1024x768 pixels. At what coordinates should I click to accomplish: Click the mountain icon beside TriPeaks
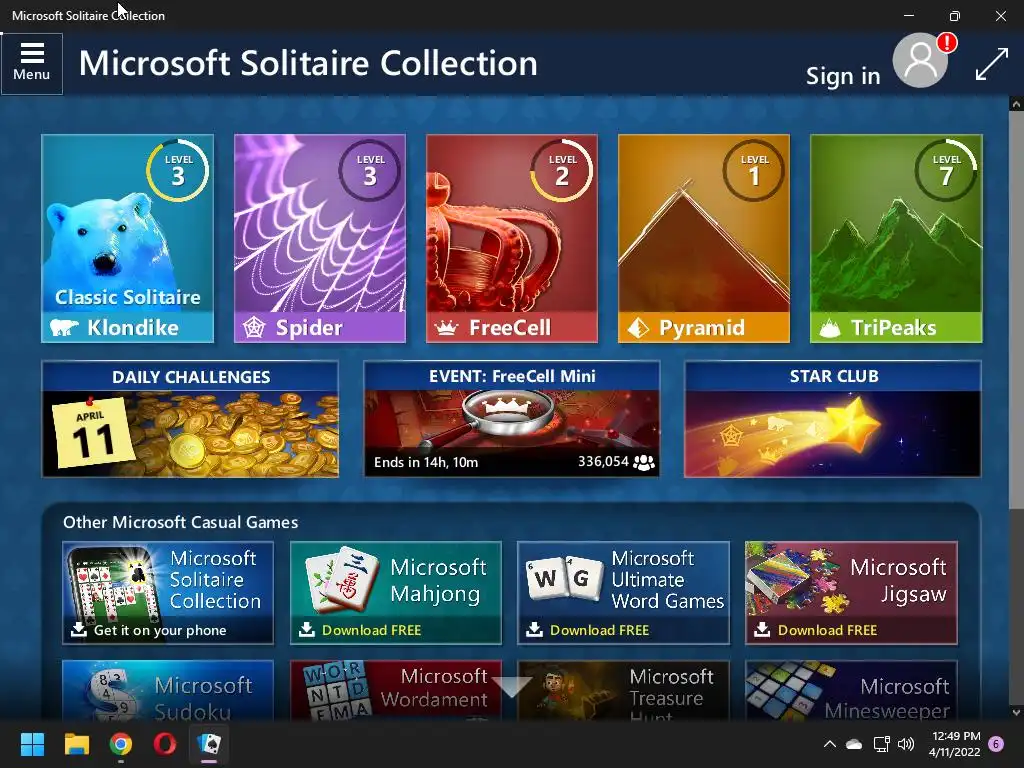coord(830,327)
